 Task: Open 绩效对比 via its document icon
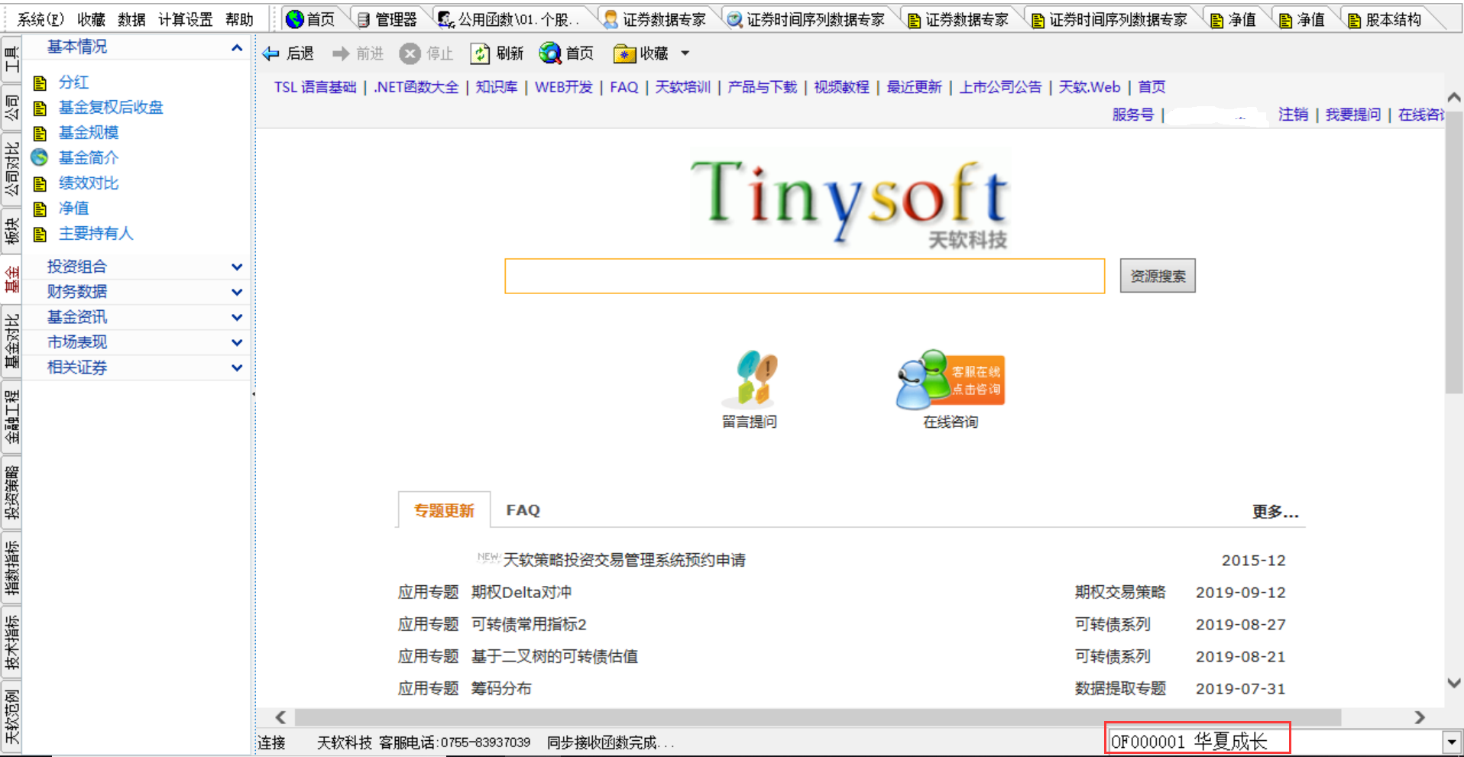[x=40, y=184]
